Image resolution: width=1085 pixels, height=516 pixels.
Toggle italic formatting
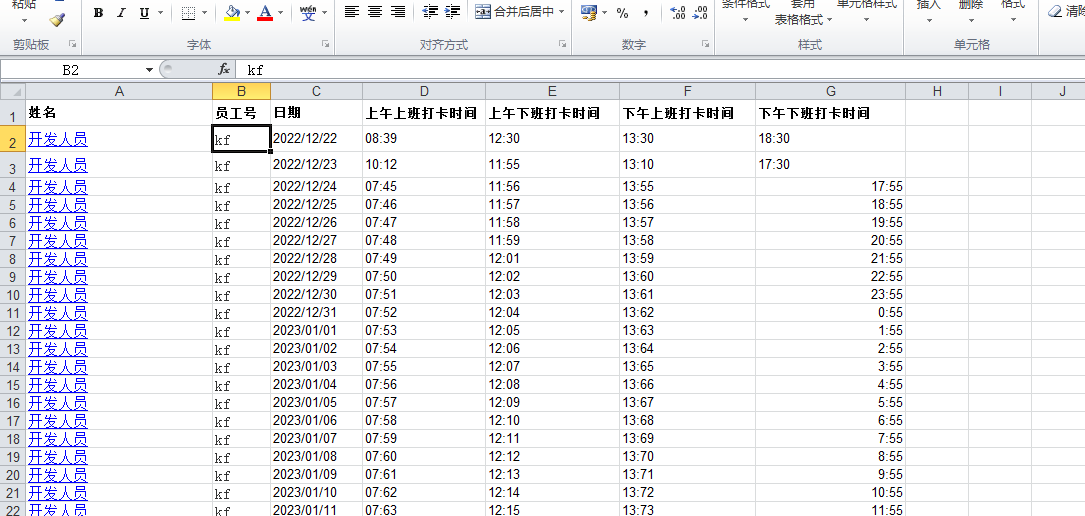coord(121,13)
